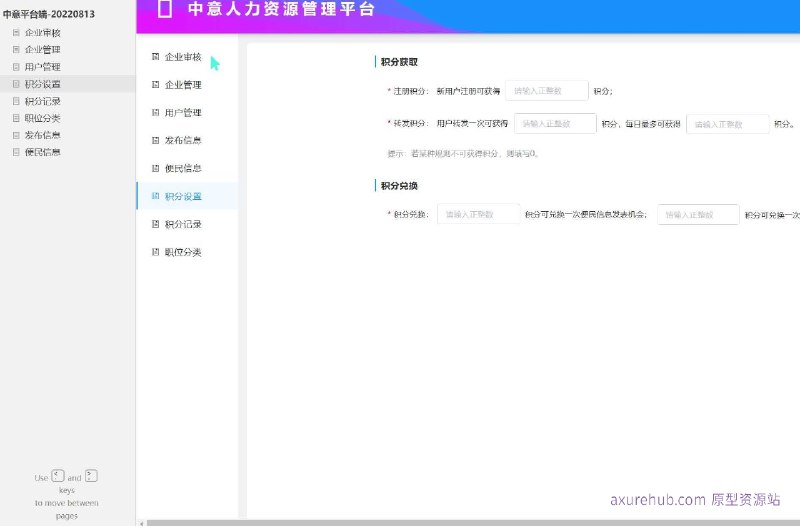800x526 pixels.
Task: Click icon next to platform menu 便民信息
Action: pyautogui.click(x=156, y=168)
